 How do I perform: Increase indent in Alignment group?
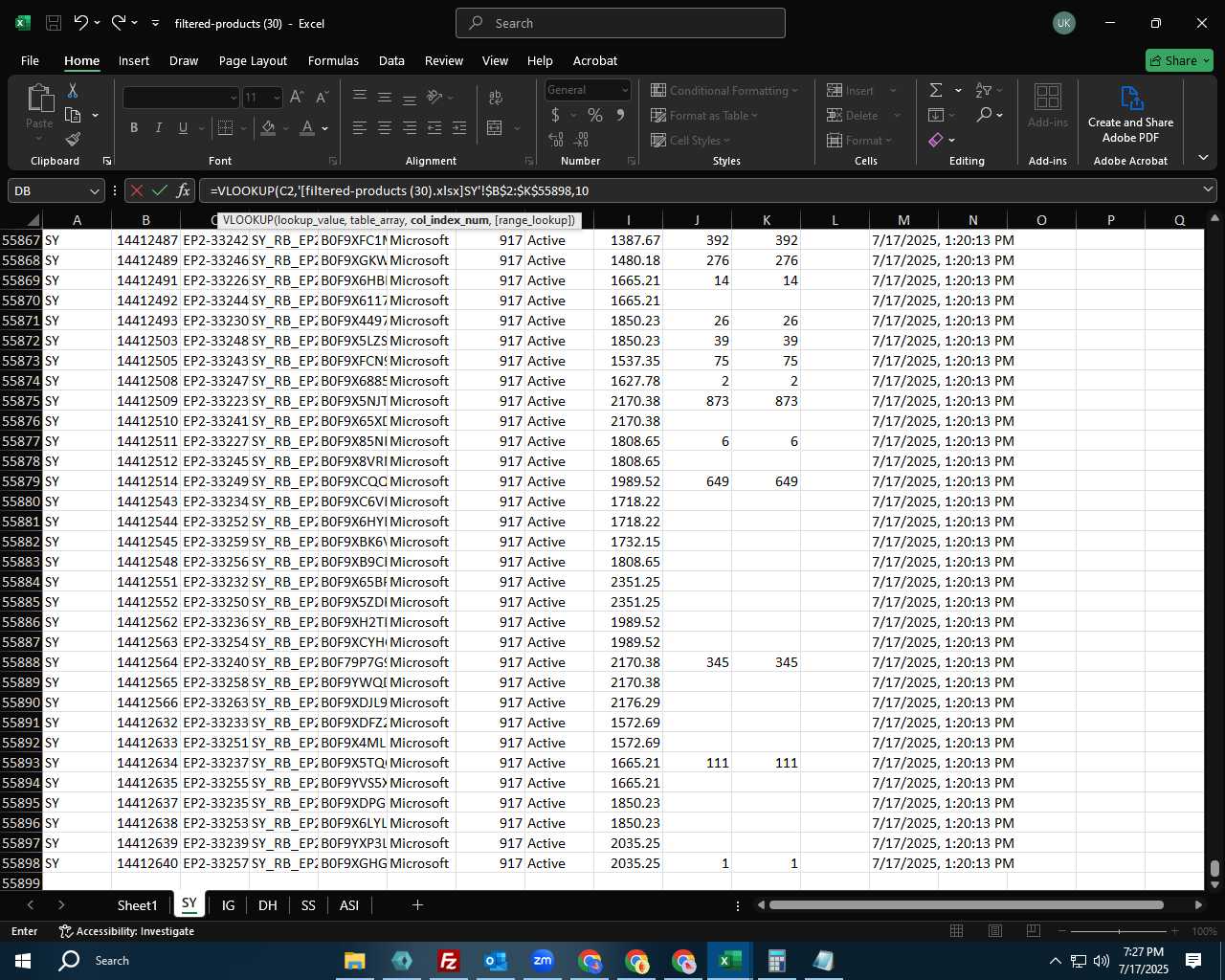[x=459, y=128]
